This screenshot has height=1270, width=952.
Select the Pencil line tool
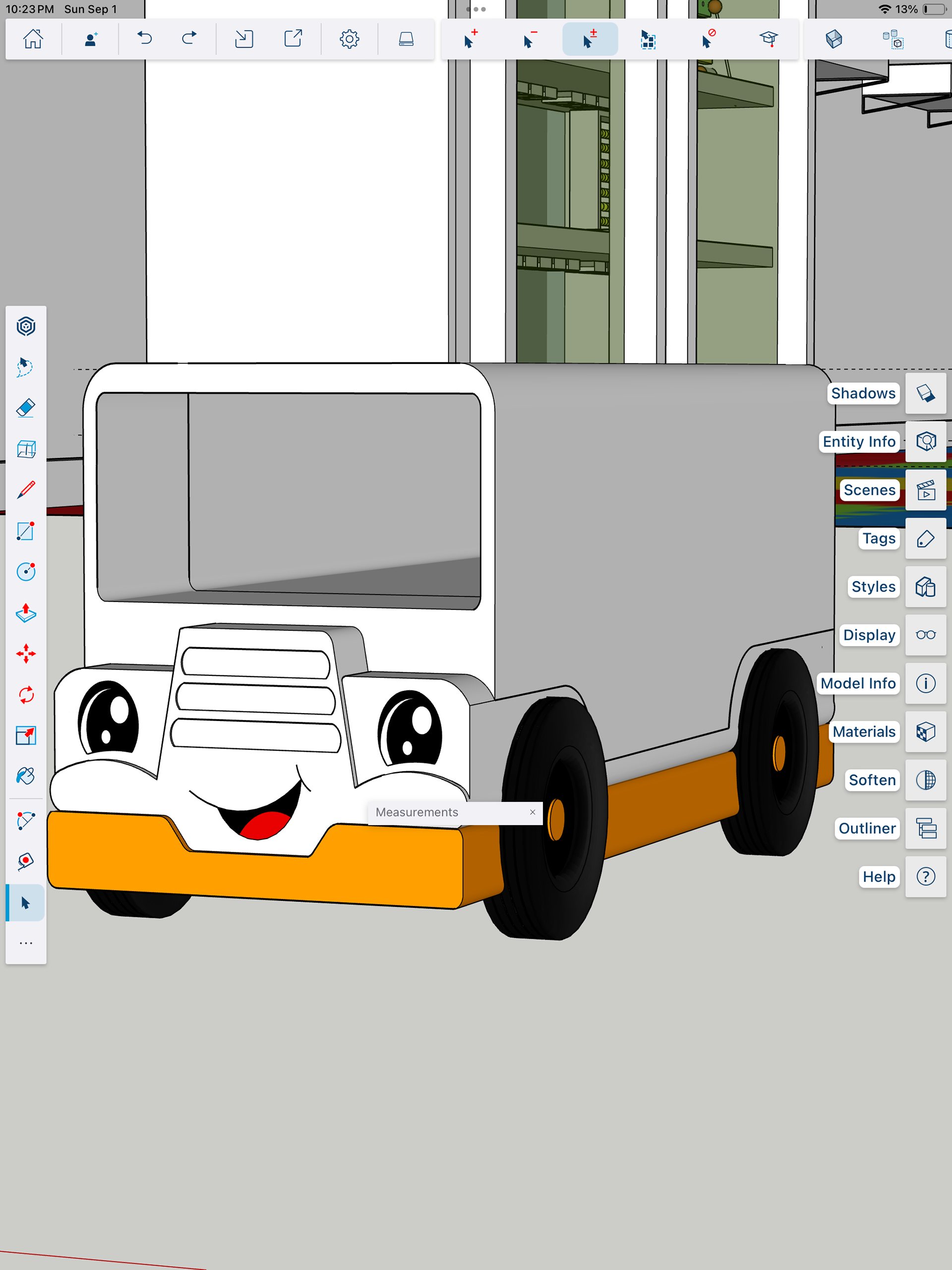pyautogui.click(x=26, y=490)
